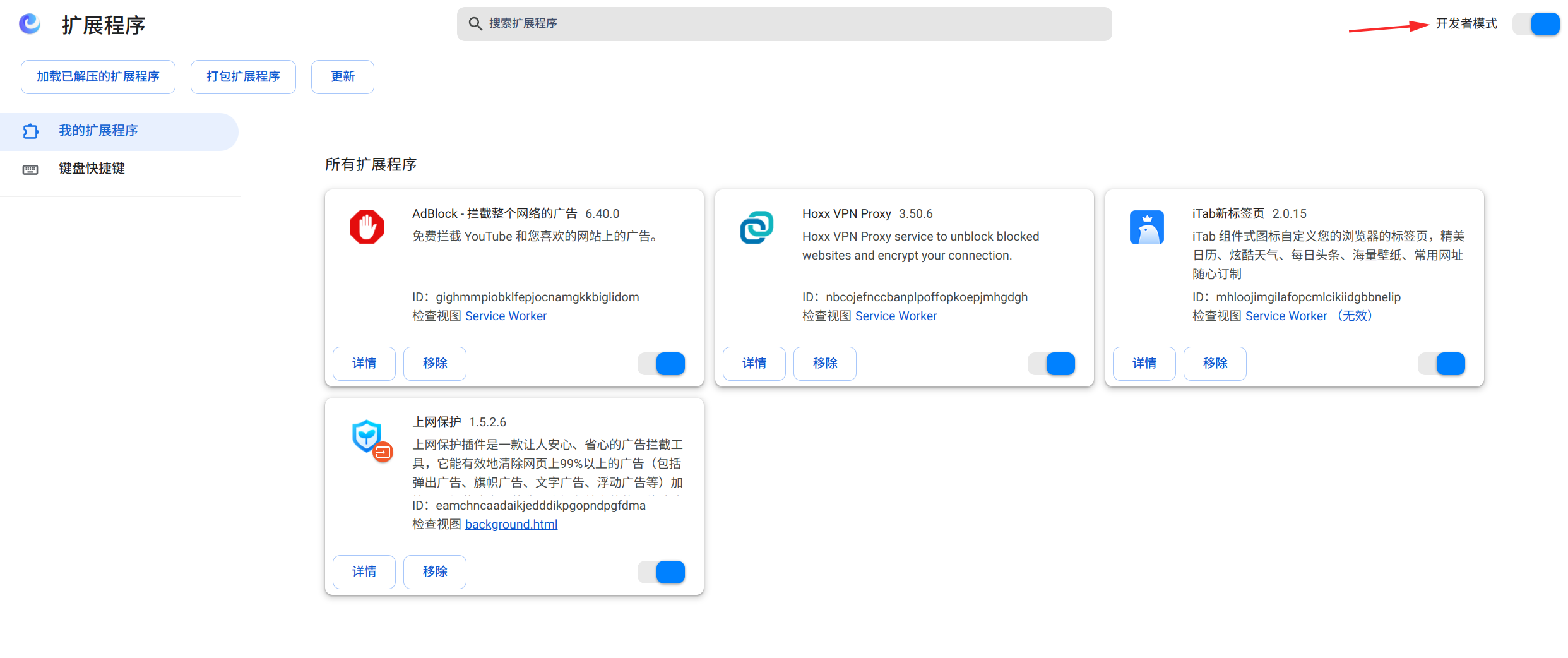Image resolution: width=1568 pixels, height=658 pixels.
Task: Disable the AdBlock extension toggle
Action: point(662,364)
